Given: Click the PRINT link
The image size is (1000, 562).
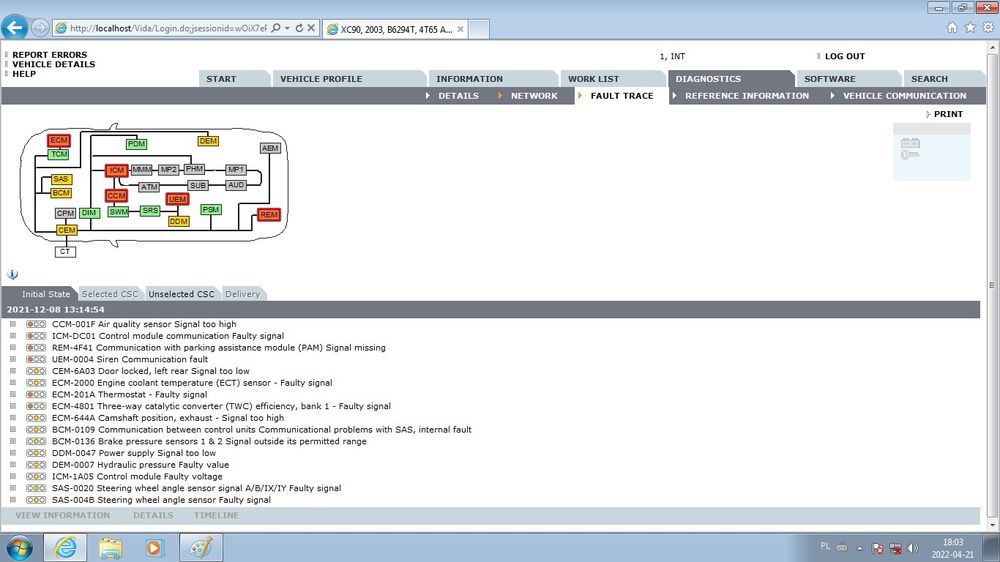Looking at the screenshot, I should click(x=948, y=114).
